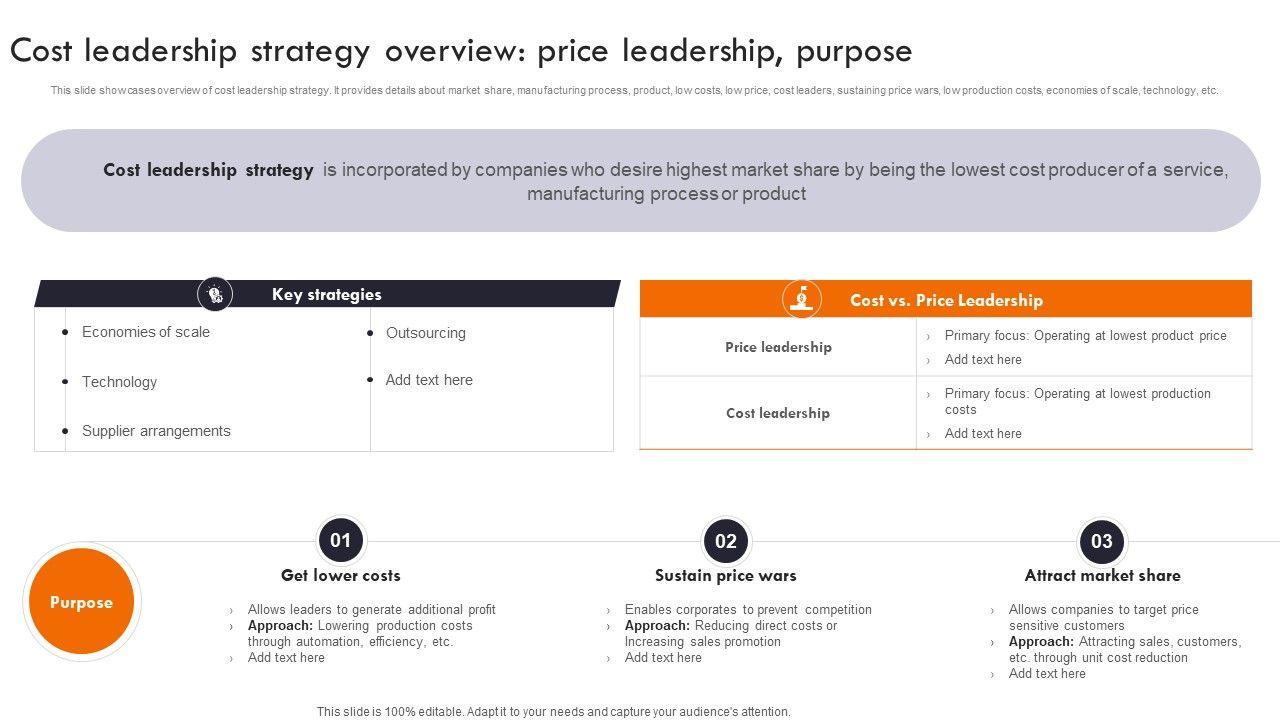Select the Cost leadership table cell
1280x720 pixels.
[778, 413]
